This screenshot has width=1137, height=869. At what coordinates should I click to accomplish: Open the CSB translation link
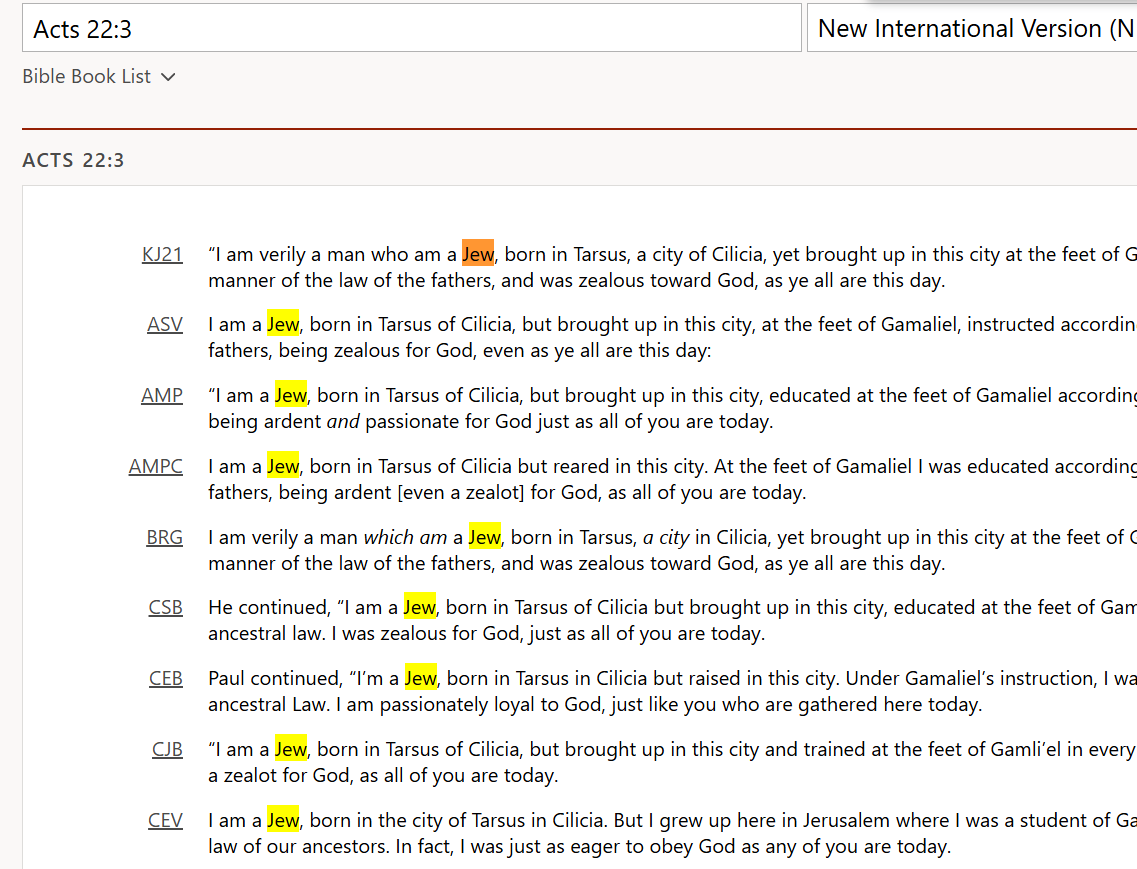pyautogui.click(x=166, y=607)
